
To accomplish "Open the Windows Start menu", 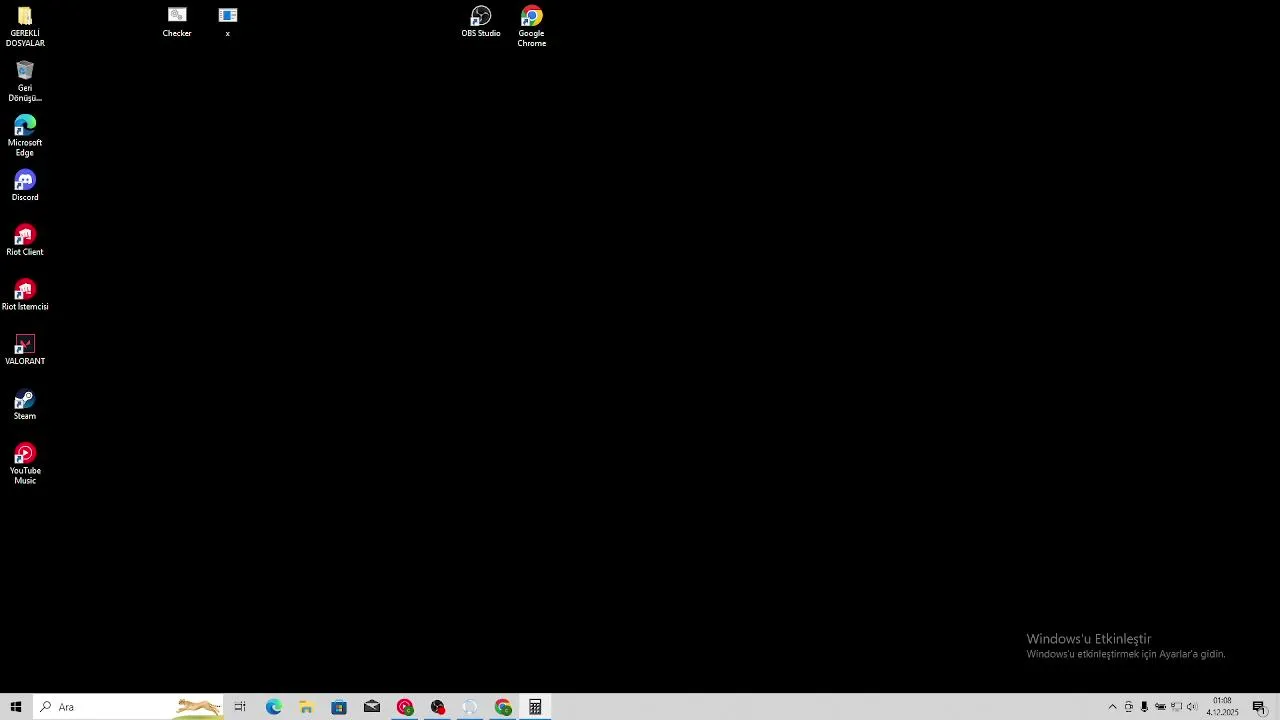I will tap(16, 707).
